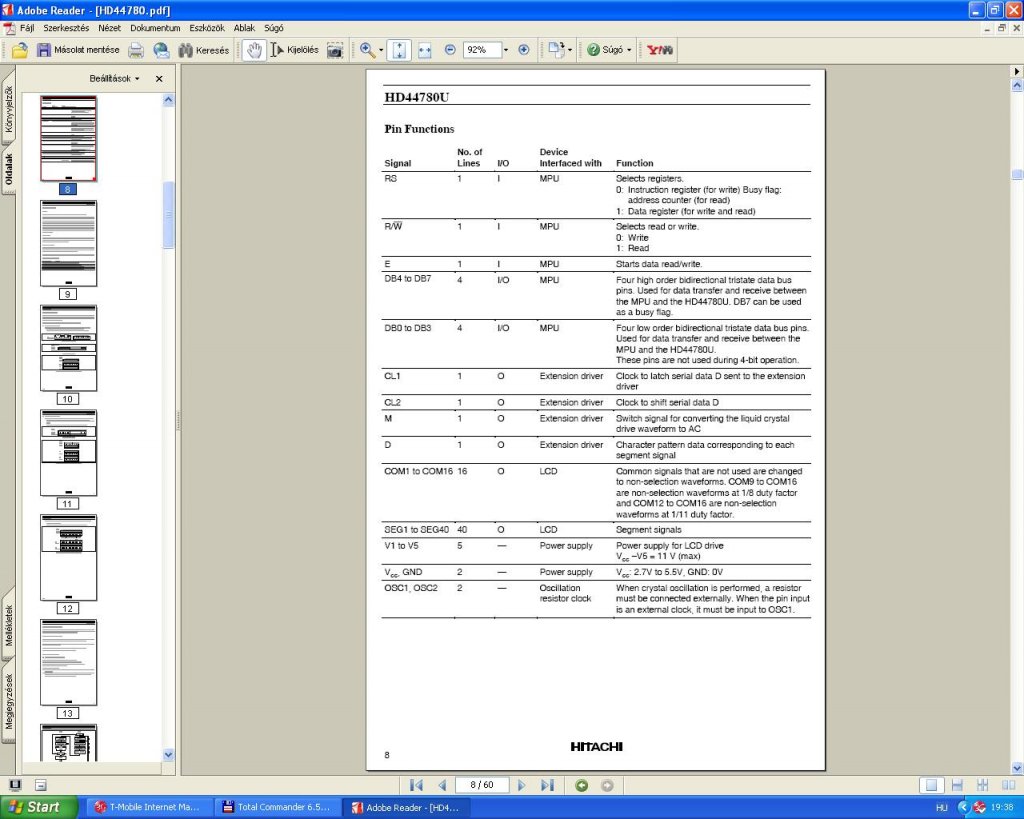Open a file with the folder icon

click(x=20, y=50)
